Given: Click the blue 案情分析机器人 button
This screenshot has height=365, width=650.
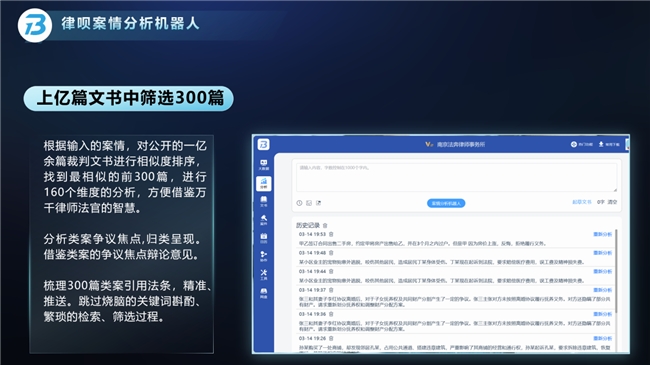Looking at the screenshot, I should (x=446, y=203).
